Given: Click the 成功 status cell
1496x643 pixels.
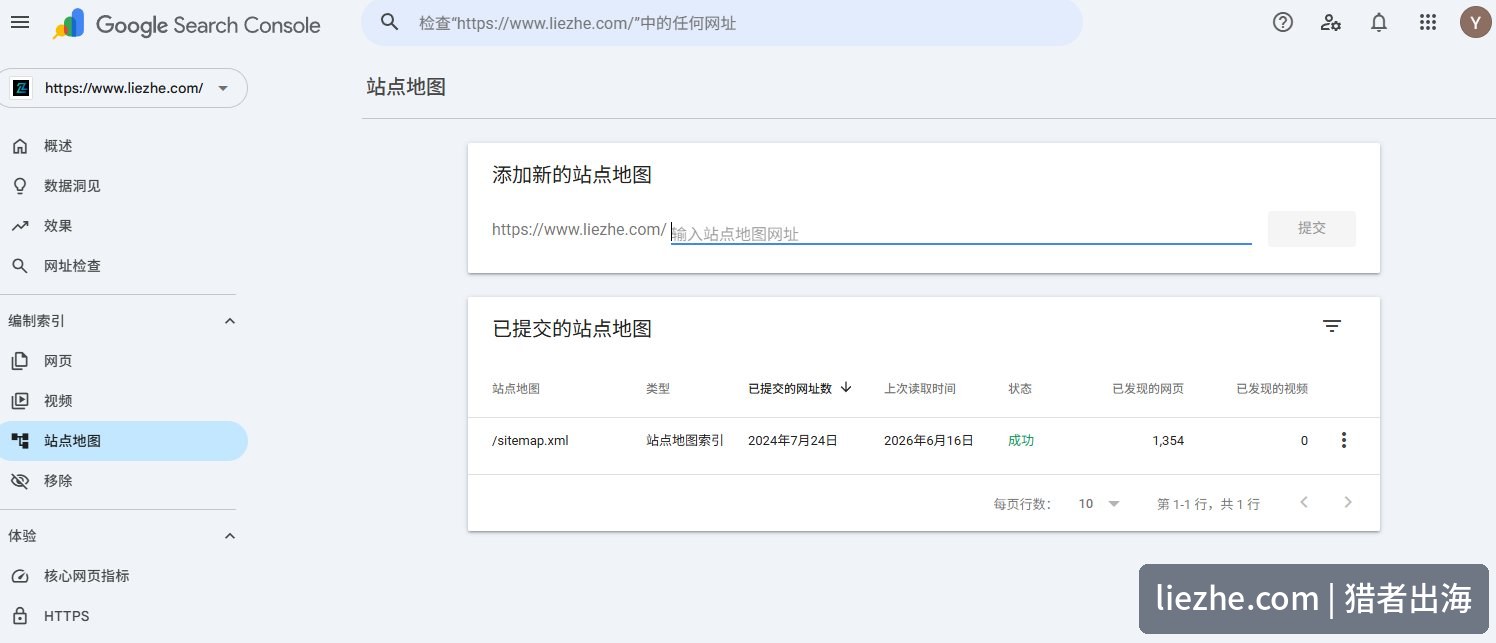Looking at the screenshot, I should [x=1021, y=440].
